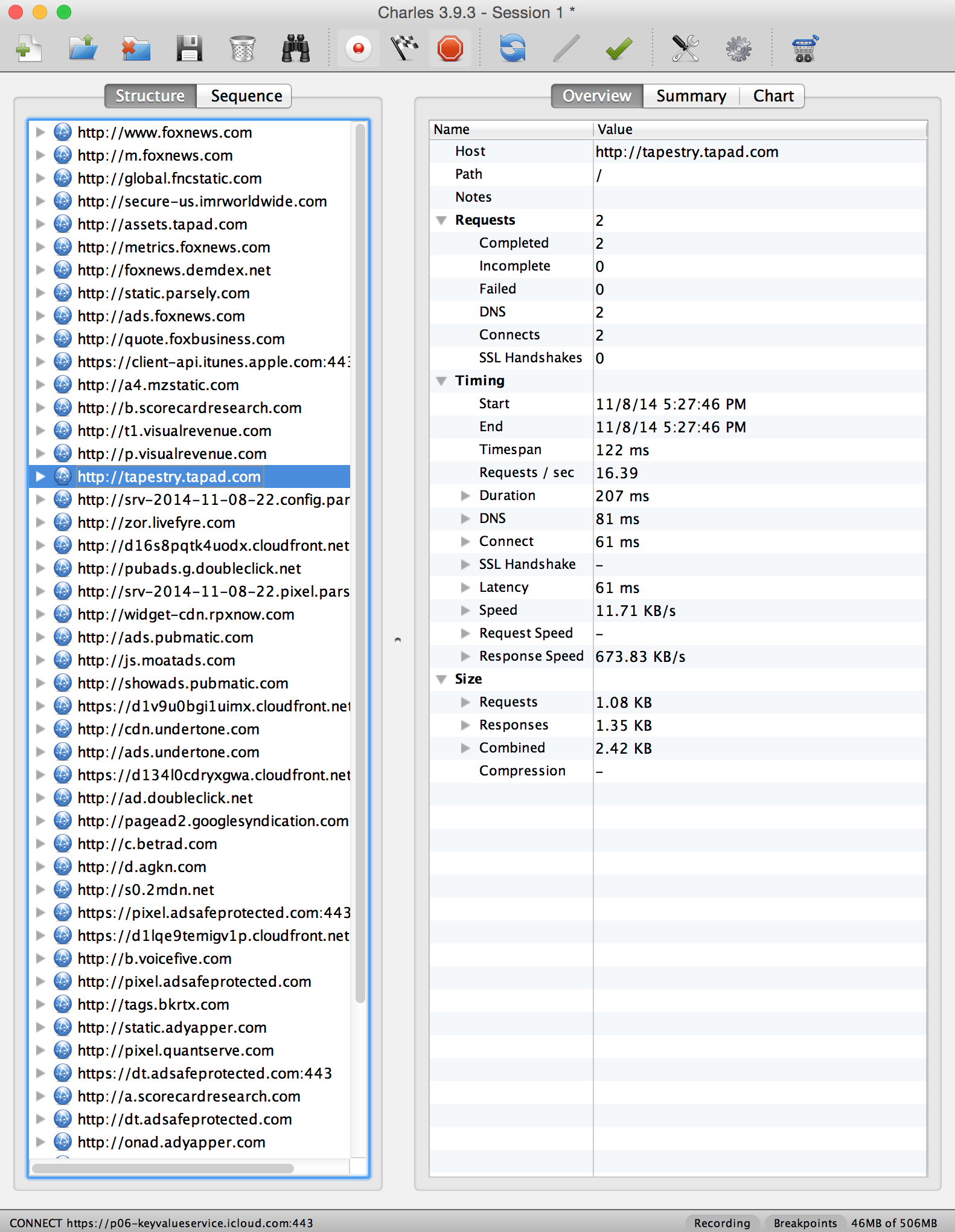Toggle recording with the red record button
The height and width of the screenshot is (1232, 955).
click(359, 48)
